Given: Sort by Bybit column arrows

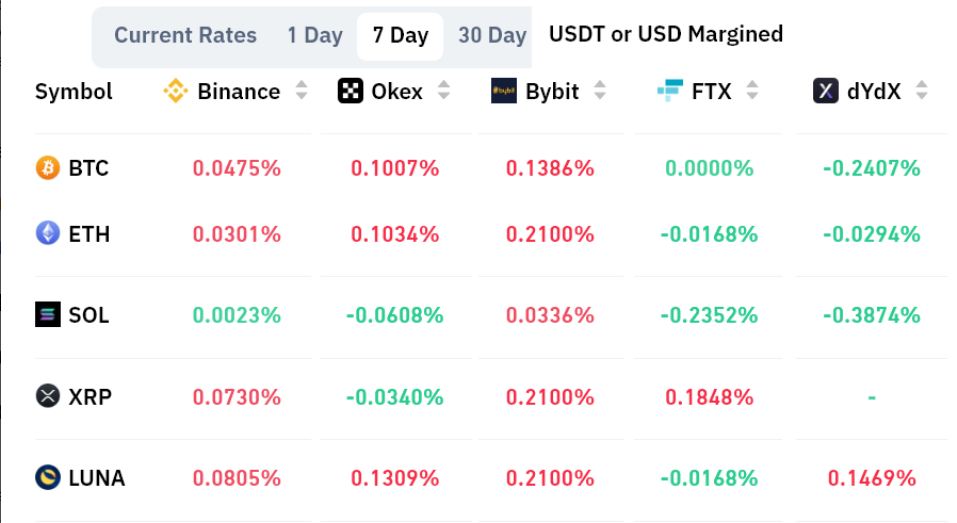Looking at the screenshot, I should [x=600, y=92].
